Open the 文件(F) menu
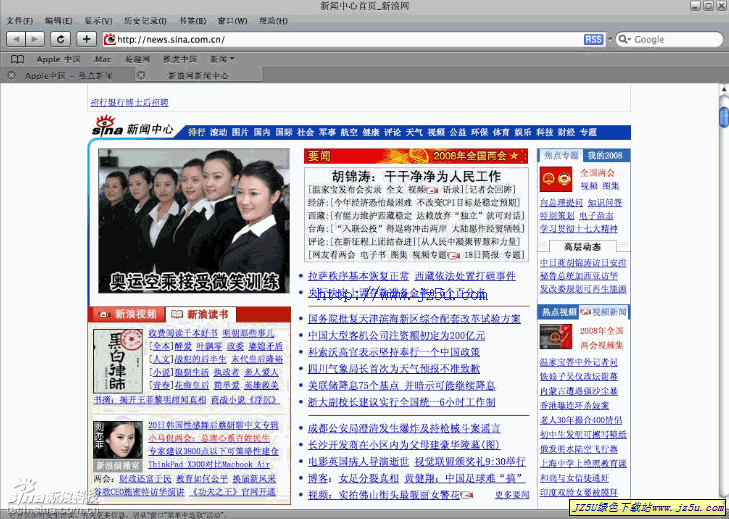The width and height of the screenshot is (729, 519). 20,21
